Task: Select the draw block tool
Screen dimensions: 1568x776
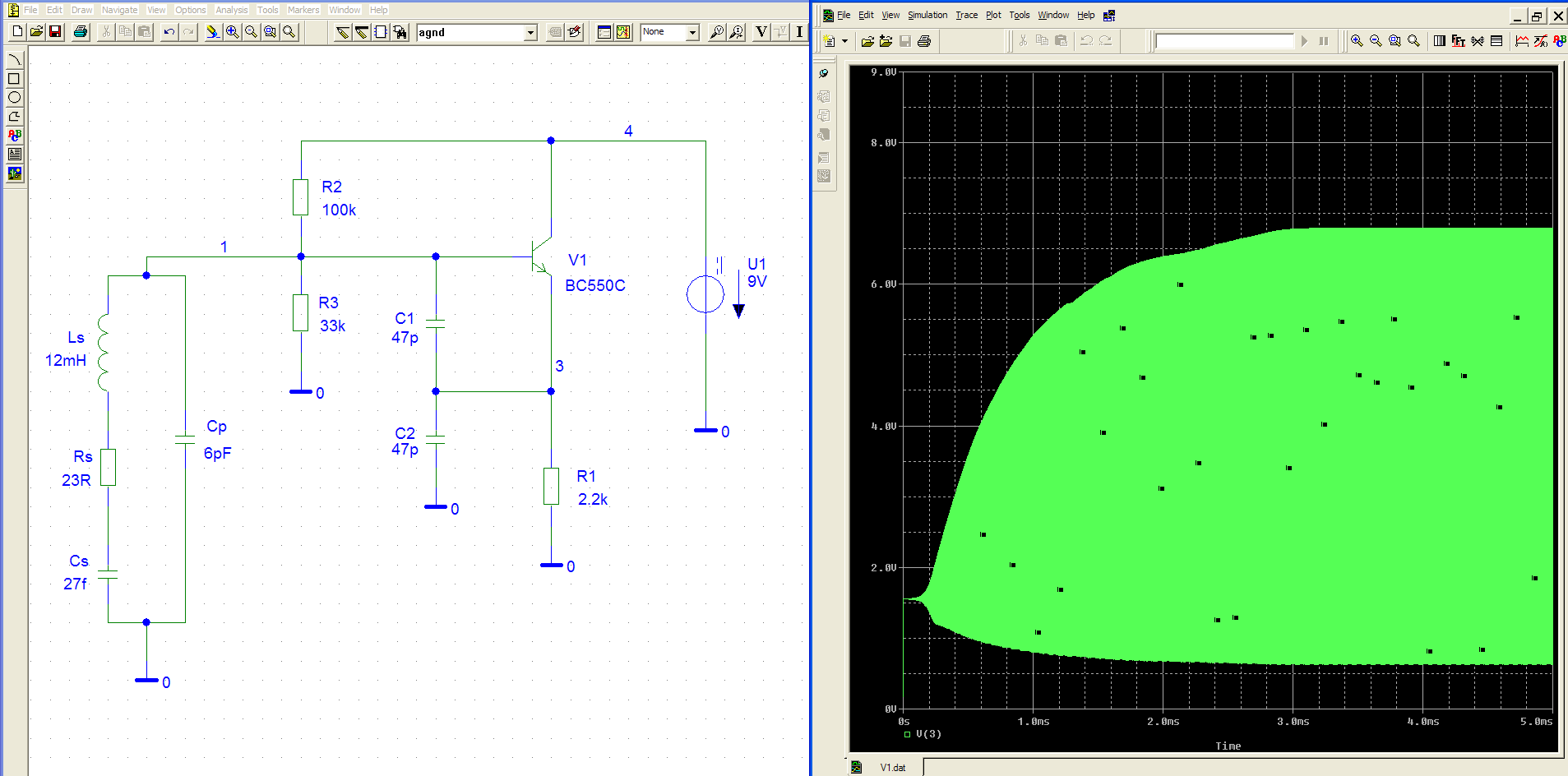Action: click(x=381, y=32)
